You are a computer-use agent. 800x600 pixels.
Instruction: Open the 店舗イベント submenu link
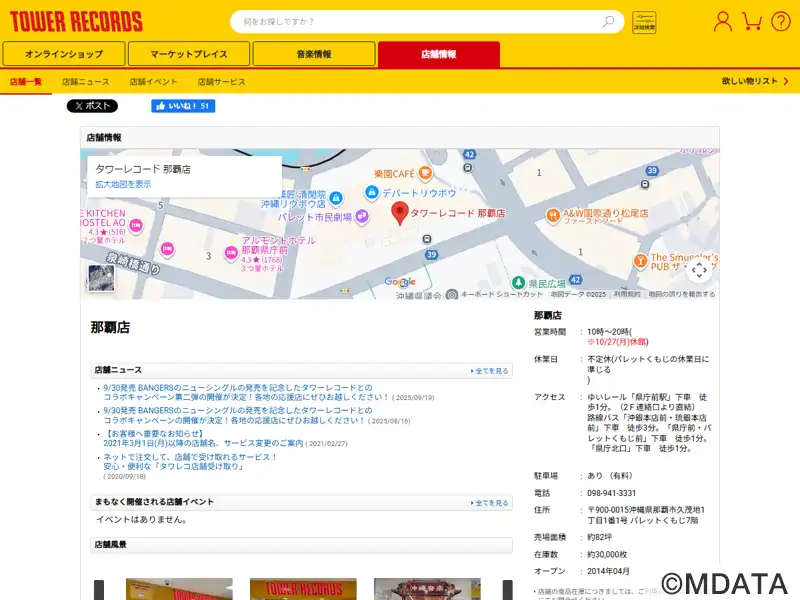[x=153, y=81]
